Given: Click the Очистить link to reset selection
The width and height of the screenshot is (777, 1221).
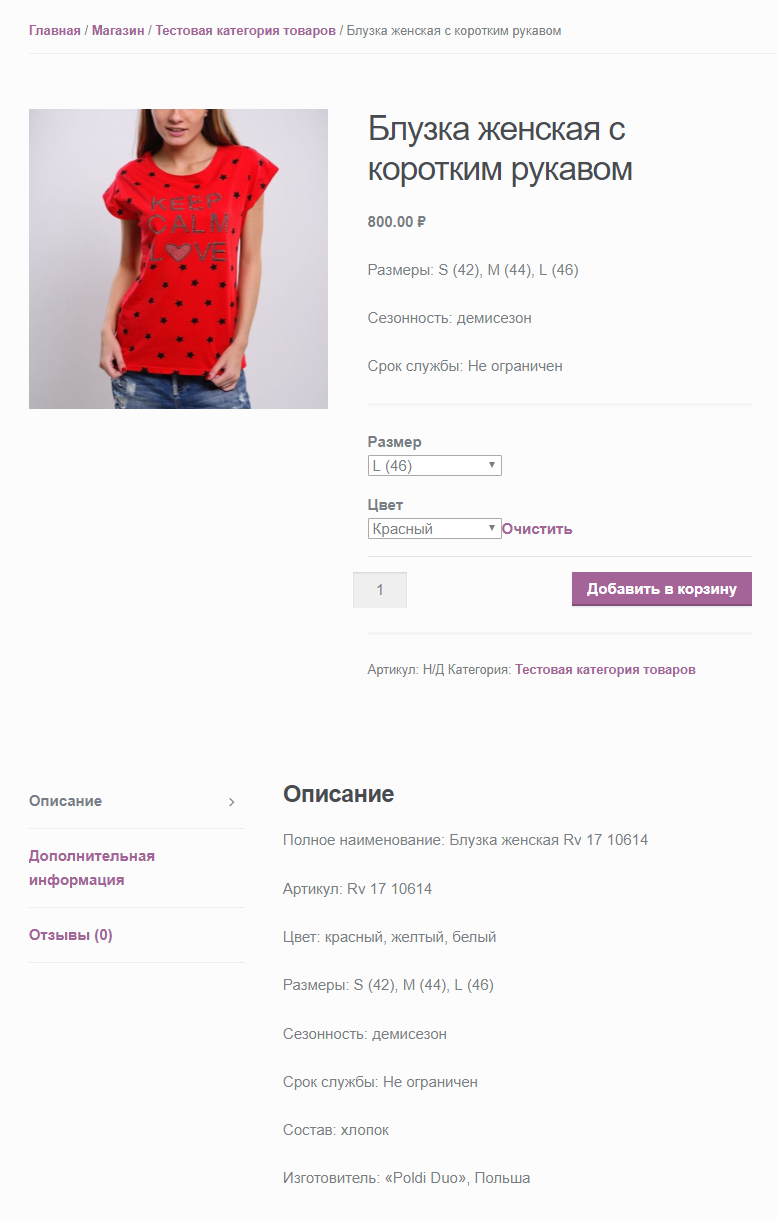Looking at the screenshot, I should pyautogui.click(x=537, y=529).
